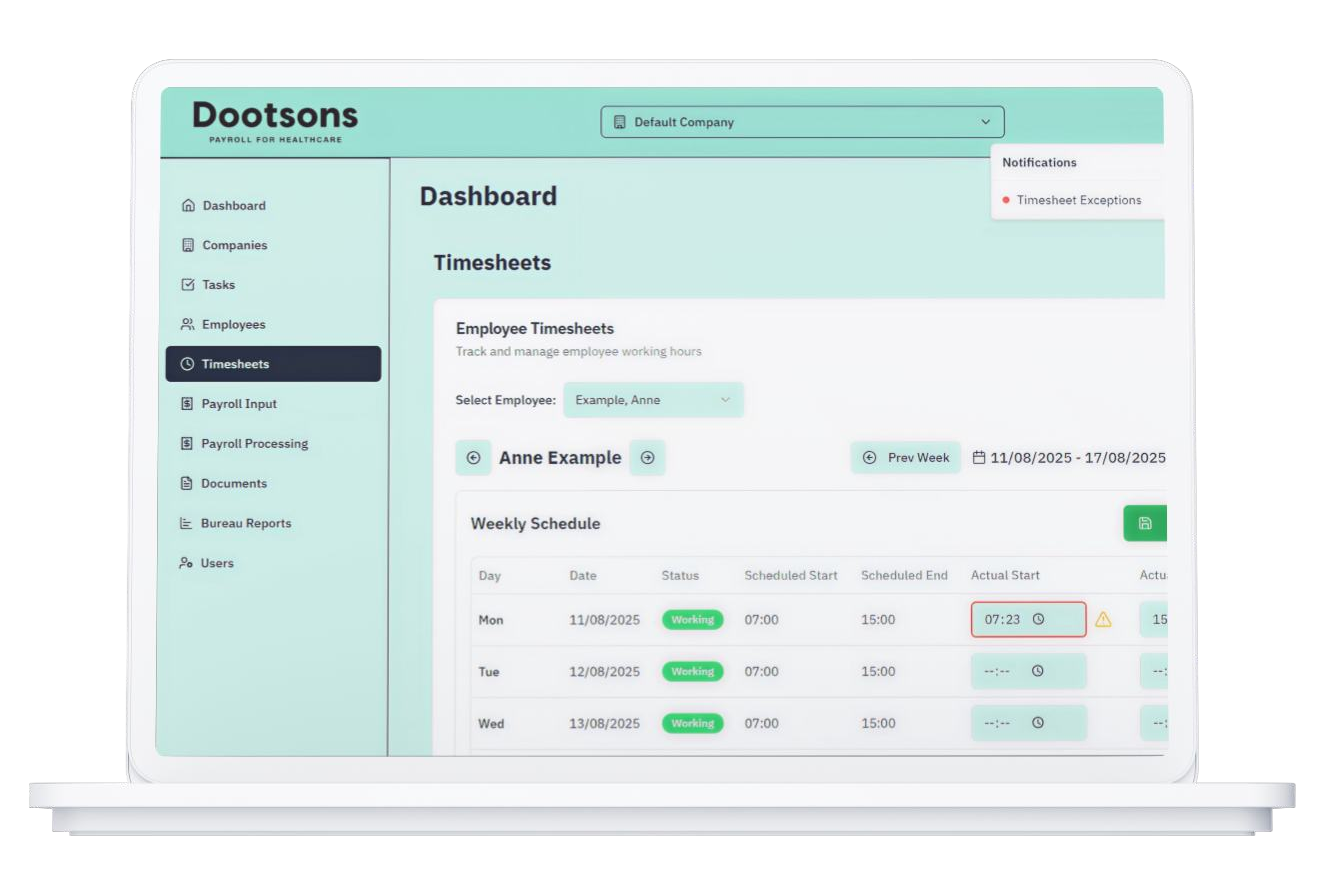The image size is (1318, 895).
Task: Click the Monday Working status badge
Action: (692, 620)
